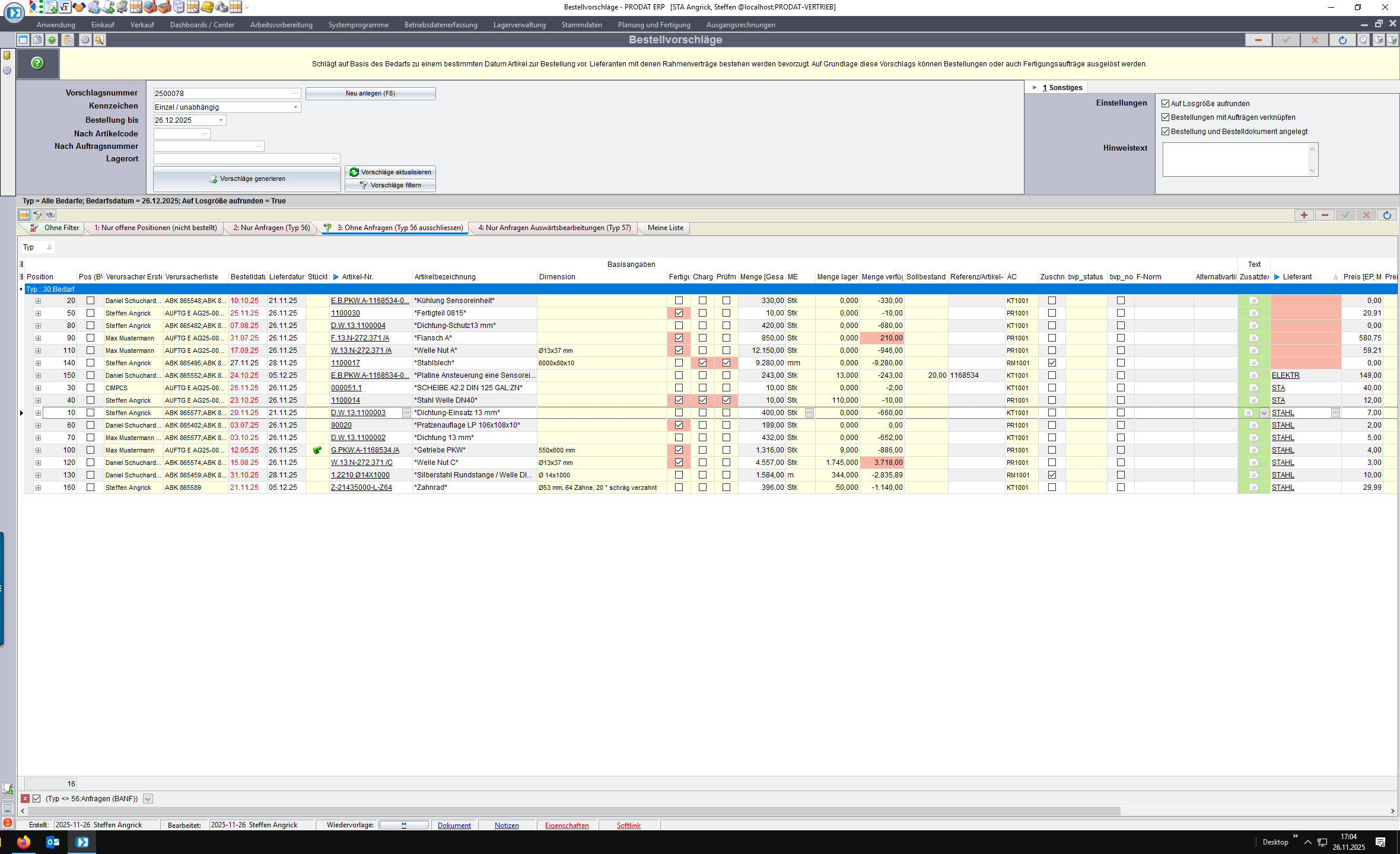Click the blue refresh icon in header bar
Screen dimensions: 1400x854
click(1342, 40)
